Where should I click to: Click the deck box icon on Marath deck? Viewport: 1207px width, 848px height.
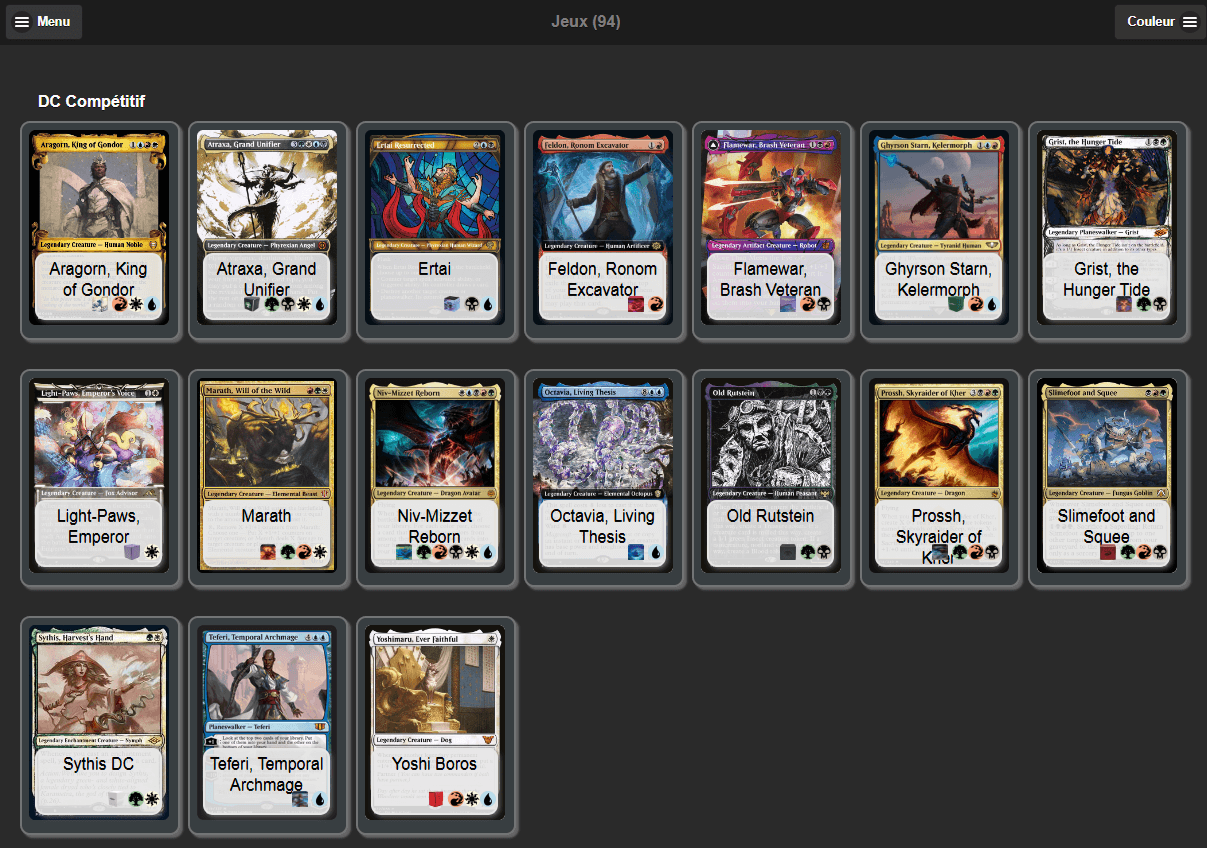[268, 552]
